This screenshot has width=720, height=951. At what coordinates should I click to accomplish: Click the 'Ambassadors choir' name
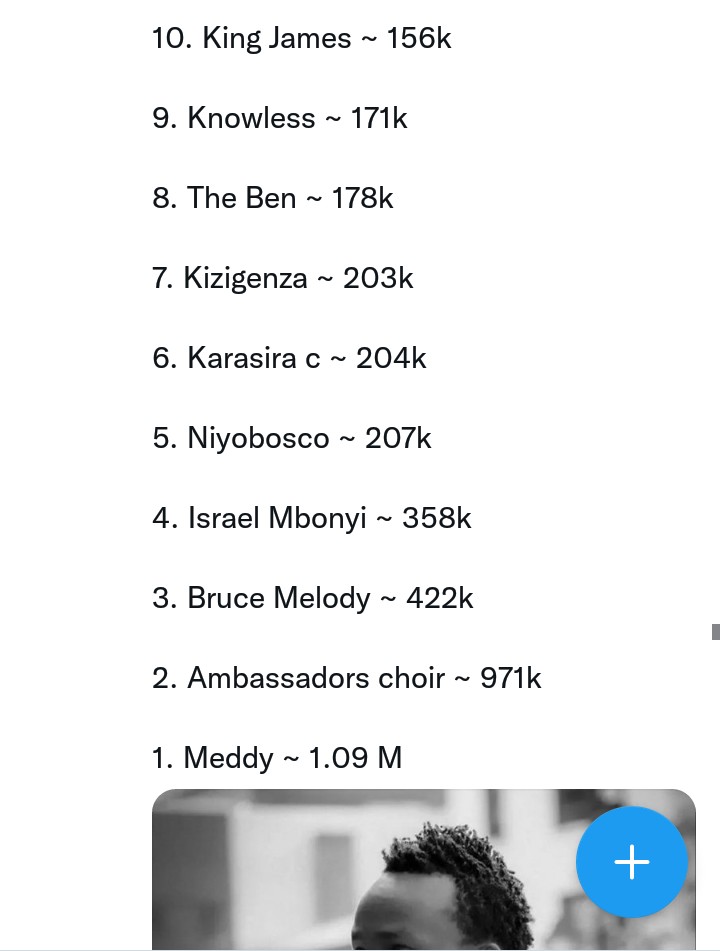click(x=316, y=678)
